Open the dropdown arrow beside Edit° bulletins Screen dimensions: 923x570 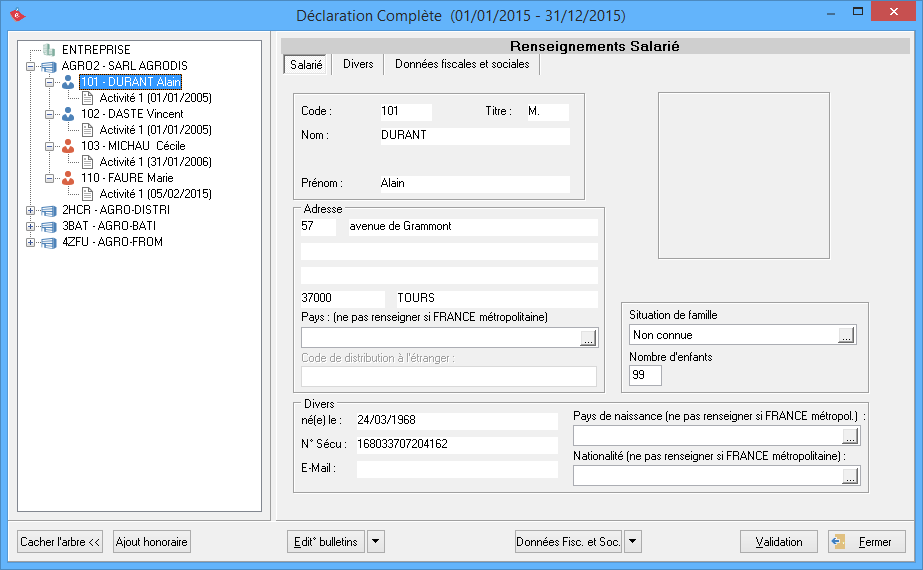point(376,542)
